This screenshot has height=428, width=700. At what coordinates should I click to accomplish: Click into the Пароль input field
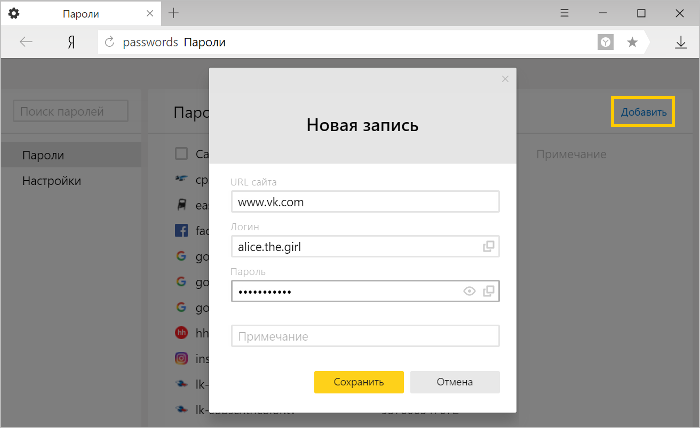pos(365,291)
